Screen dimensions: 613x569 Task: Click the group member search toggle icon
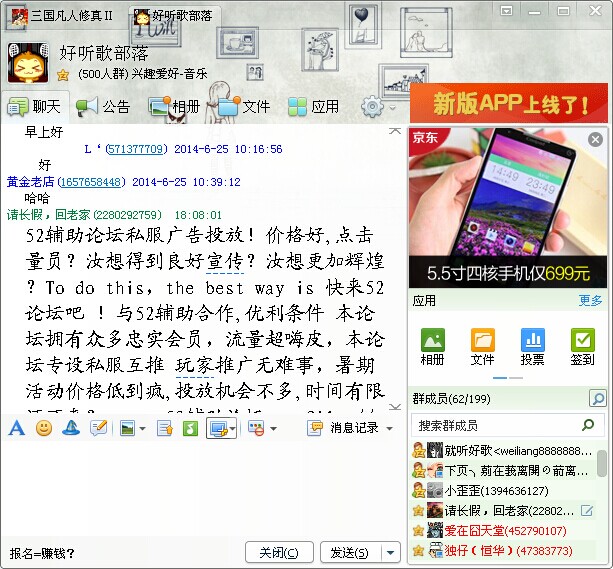(598, 399)
